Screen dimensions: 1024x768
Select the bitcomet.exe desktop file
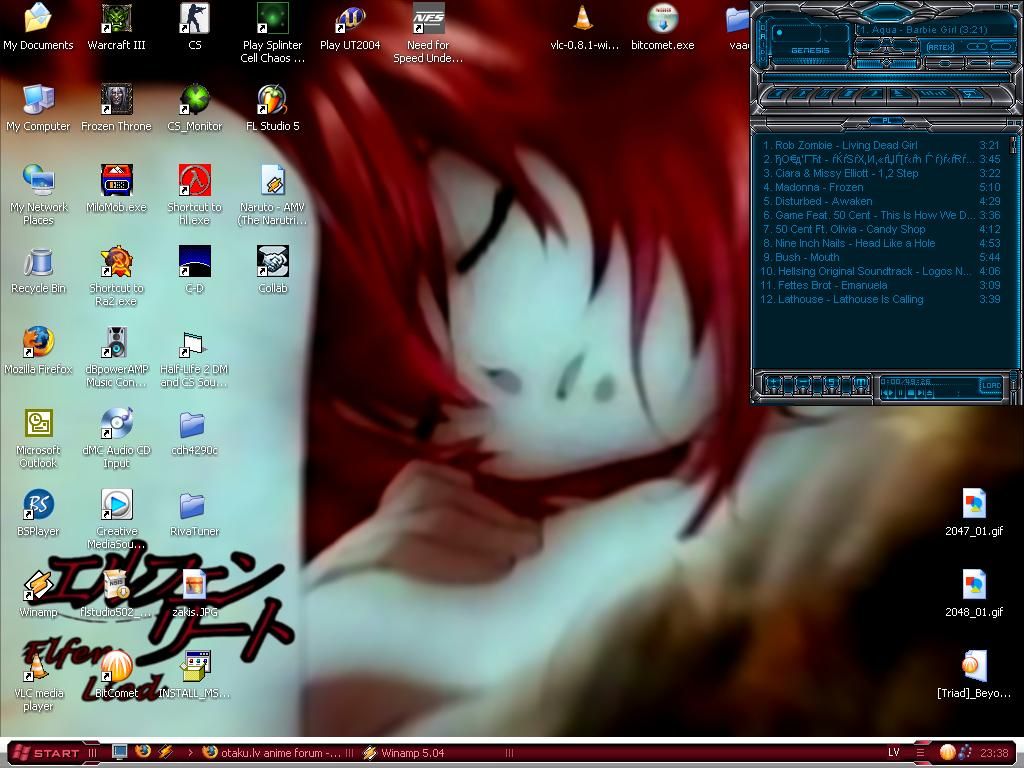click(x=662, y=27)
